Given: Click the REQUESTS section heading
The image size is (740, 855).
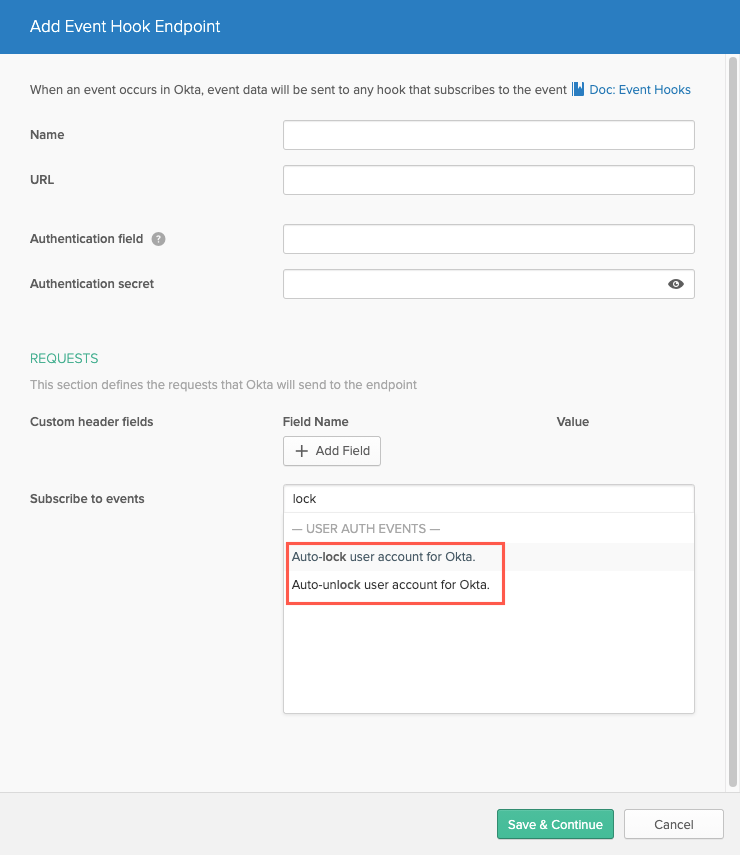Looking at the screenshot, I should pyautogui.click(x=64, y=358).
